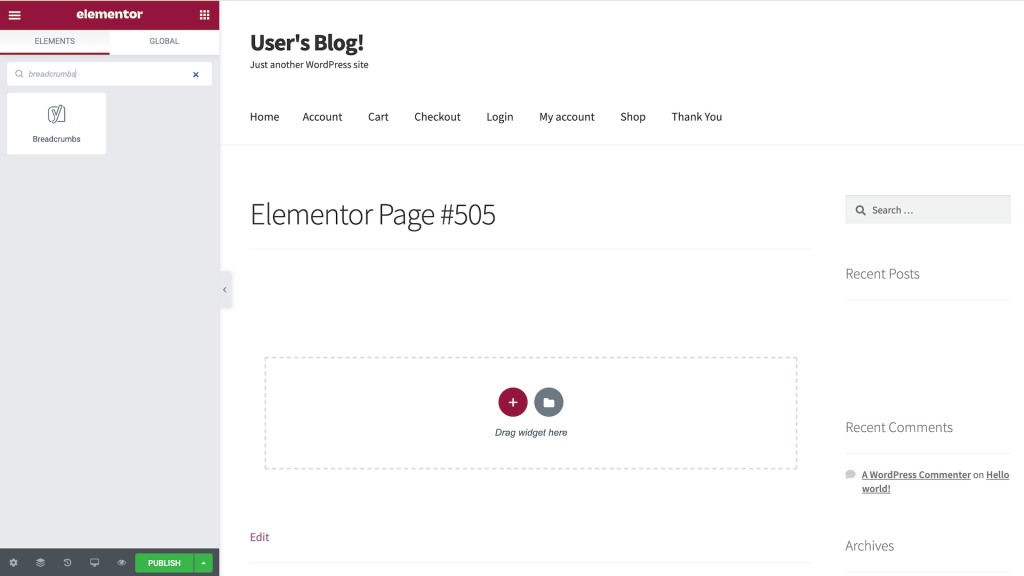Open the Navigator layers icon

pyautogui.click(x=41, y=563)
